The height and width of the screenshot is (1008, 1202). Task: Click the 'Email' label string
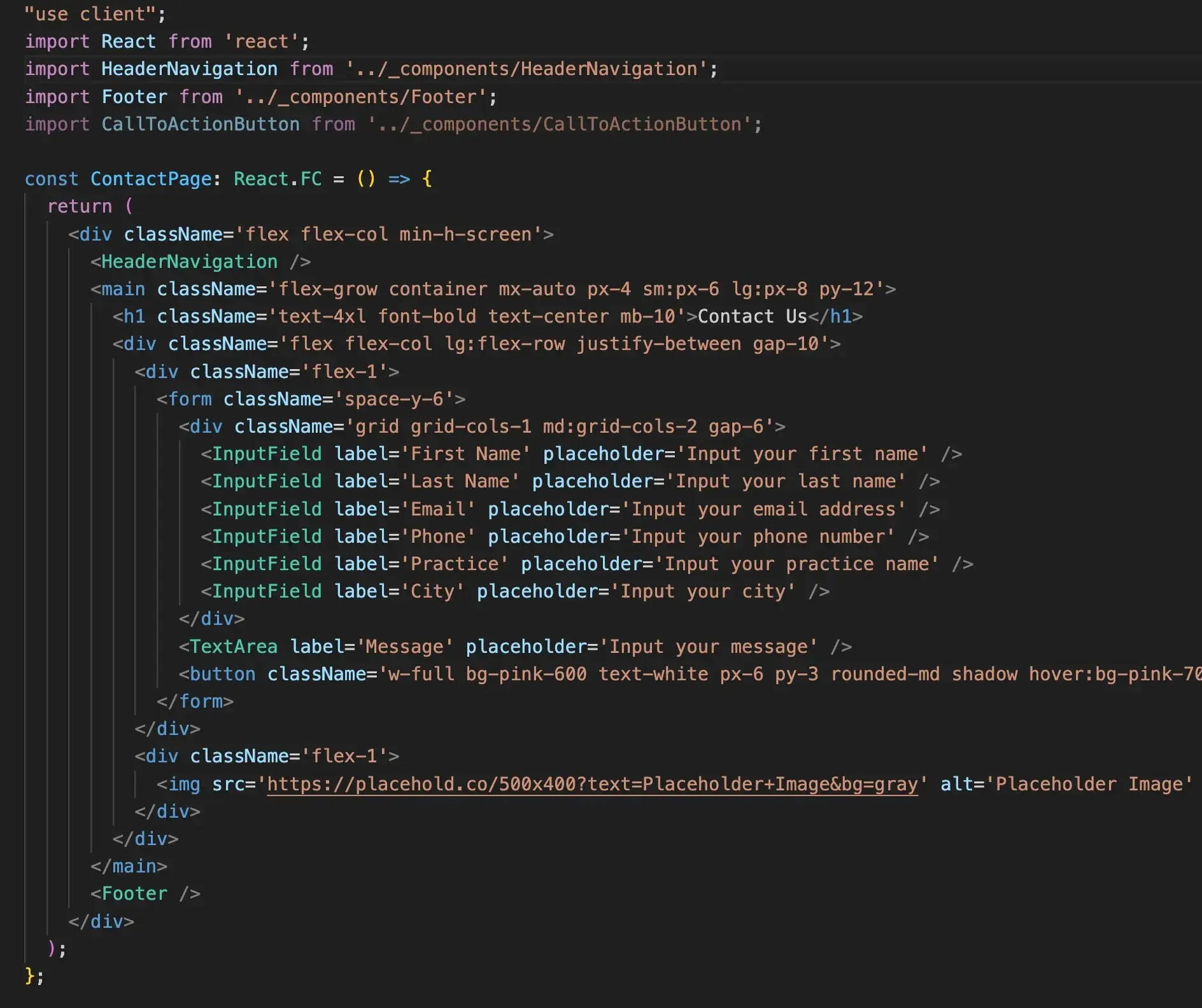pyautogui.click(x=438, y=509)
